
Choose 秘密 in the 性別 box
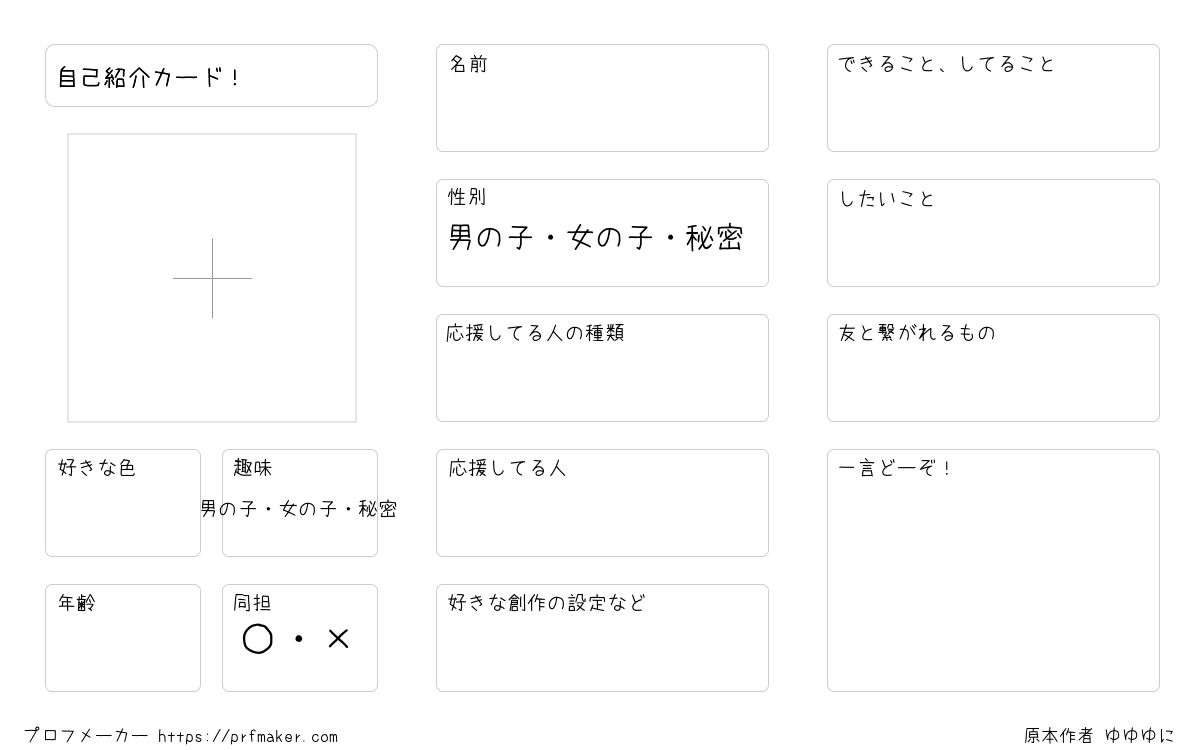(x=715, y=238)
